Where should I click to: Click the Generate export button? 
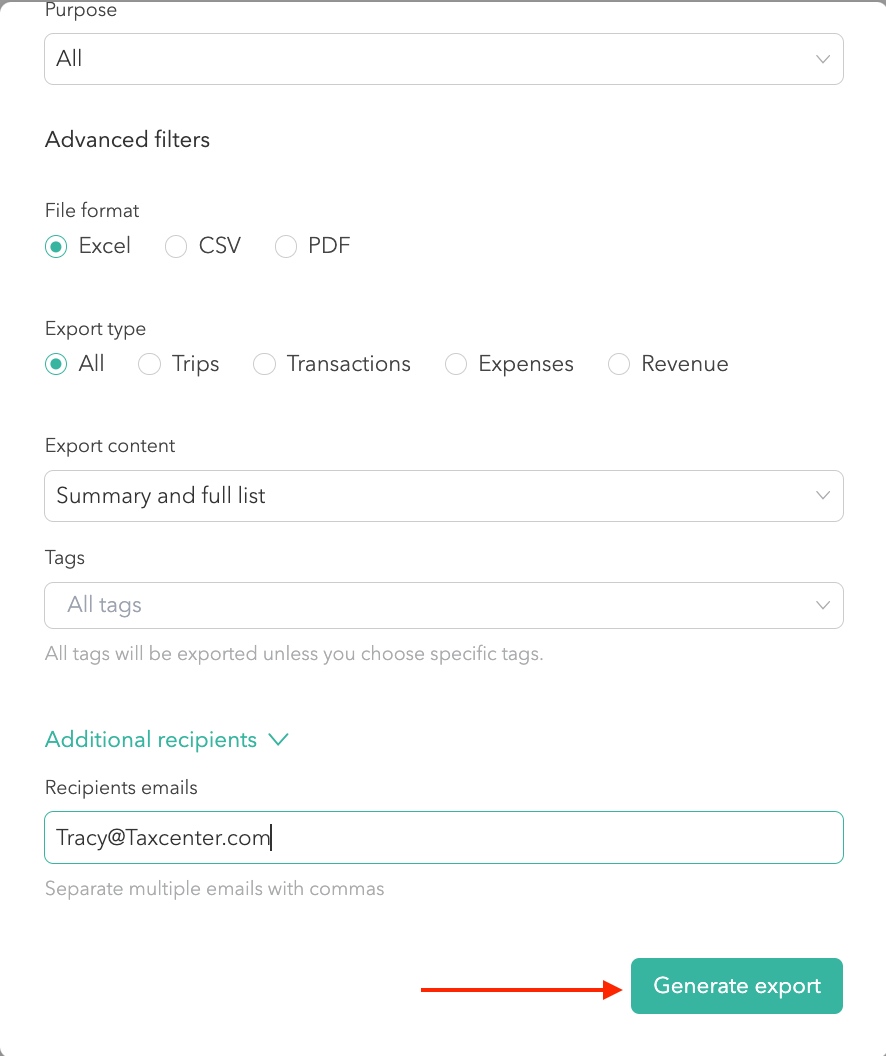[736, 986]
